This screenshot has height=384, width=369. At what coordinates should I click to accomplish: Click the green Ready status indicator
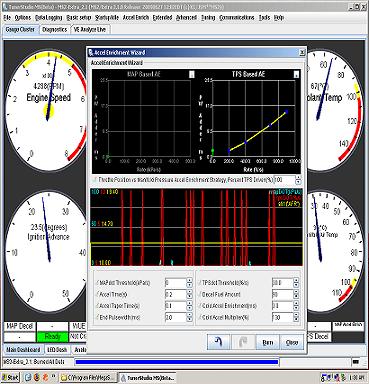point(52,337)
